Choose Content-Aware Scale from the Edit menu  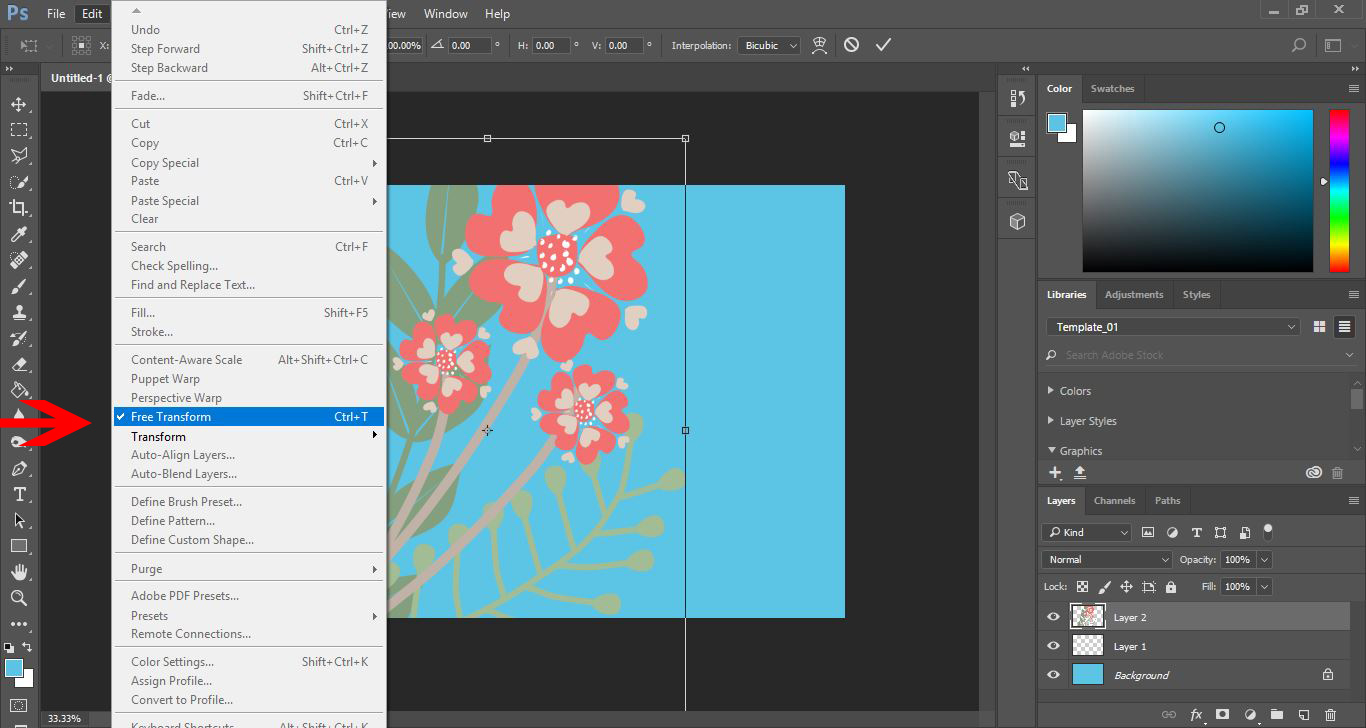click(186, 360)
